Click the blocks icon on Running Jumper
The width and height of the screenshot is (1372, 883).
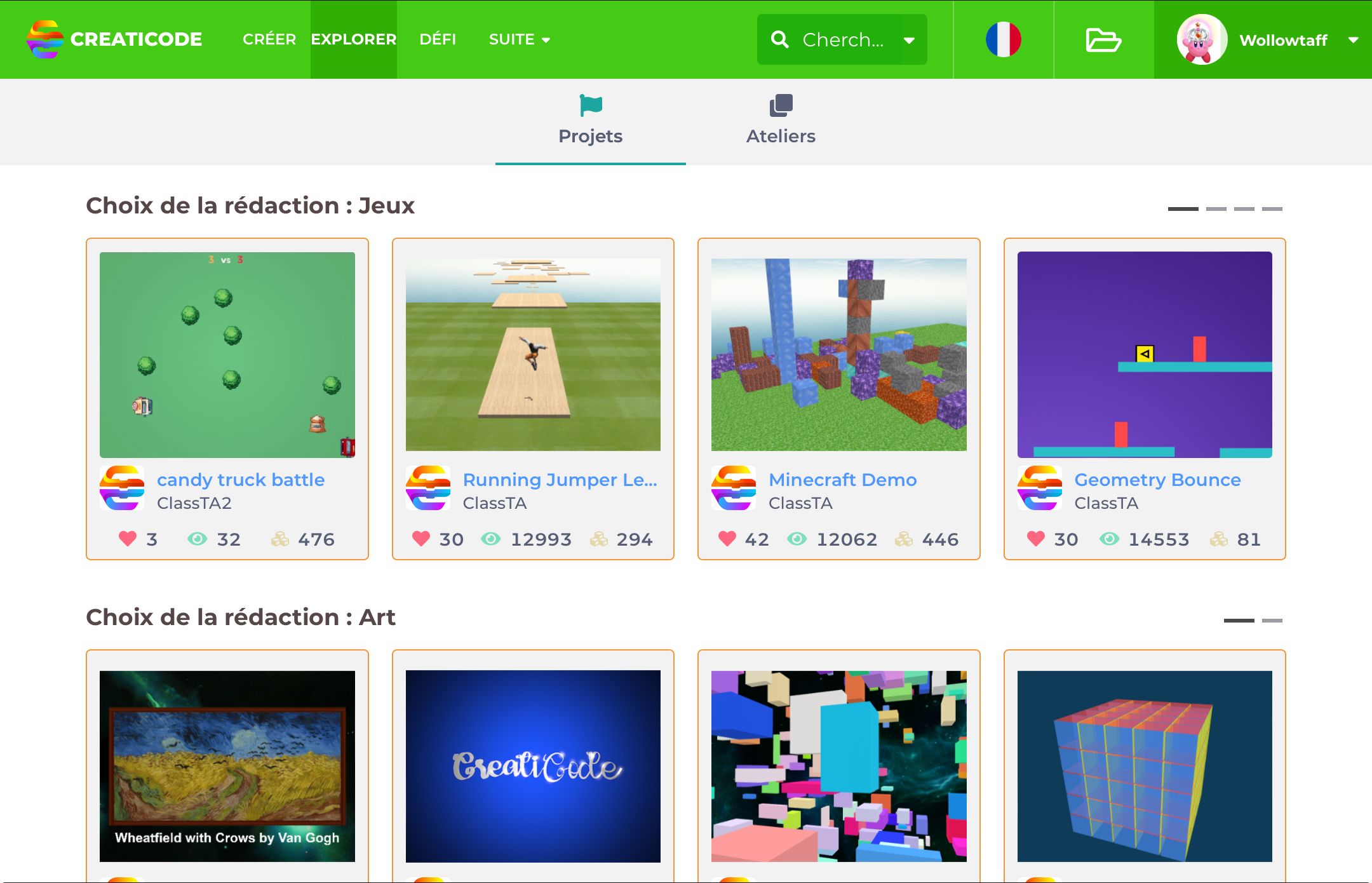tap(599, 539)
